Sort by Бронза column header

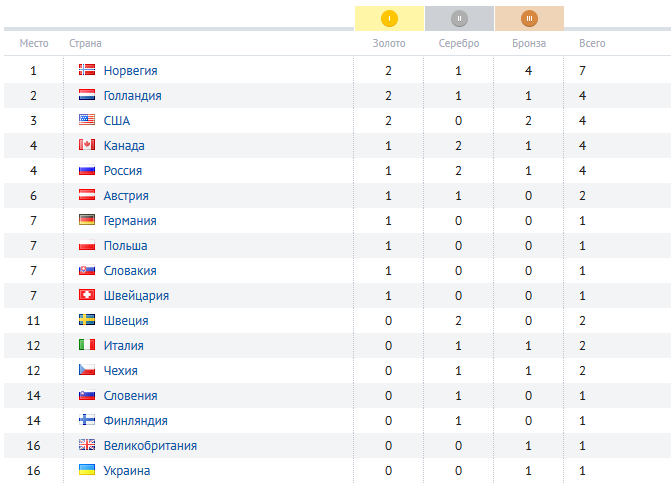529,43
